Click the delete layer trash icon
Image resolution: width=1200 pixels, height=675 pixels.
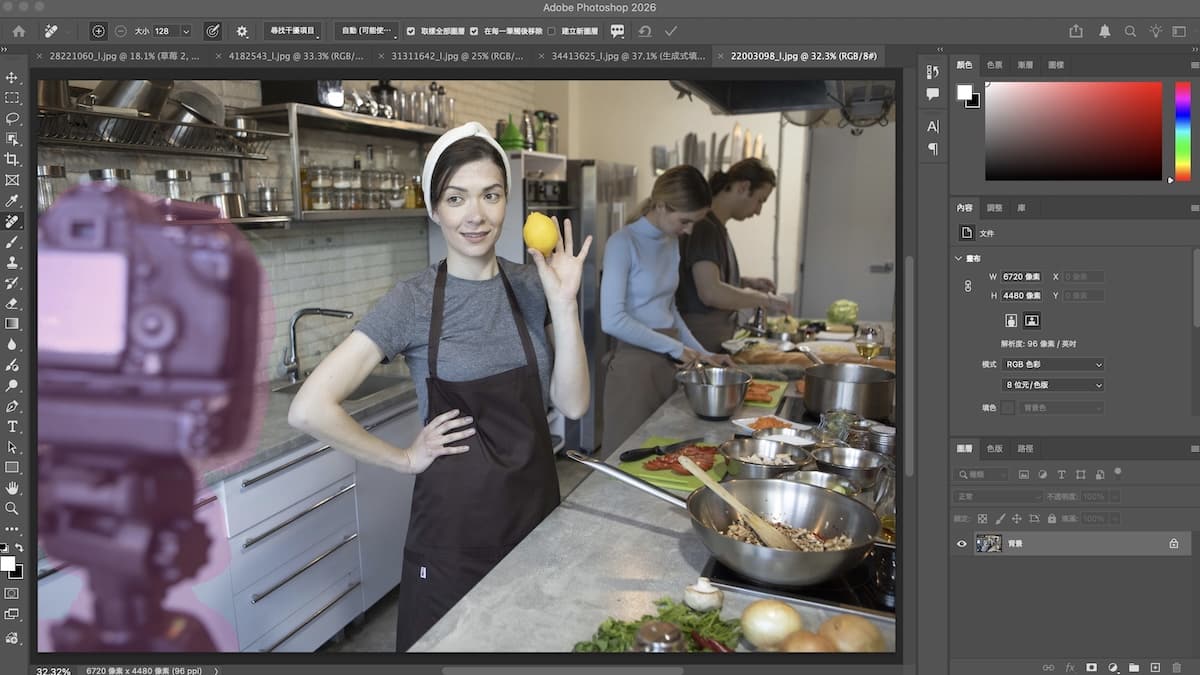click(x=1176, y=667)
